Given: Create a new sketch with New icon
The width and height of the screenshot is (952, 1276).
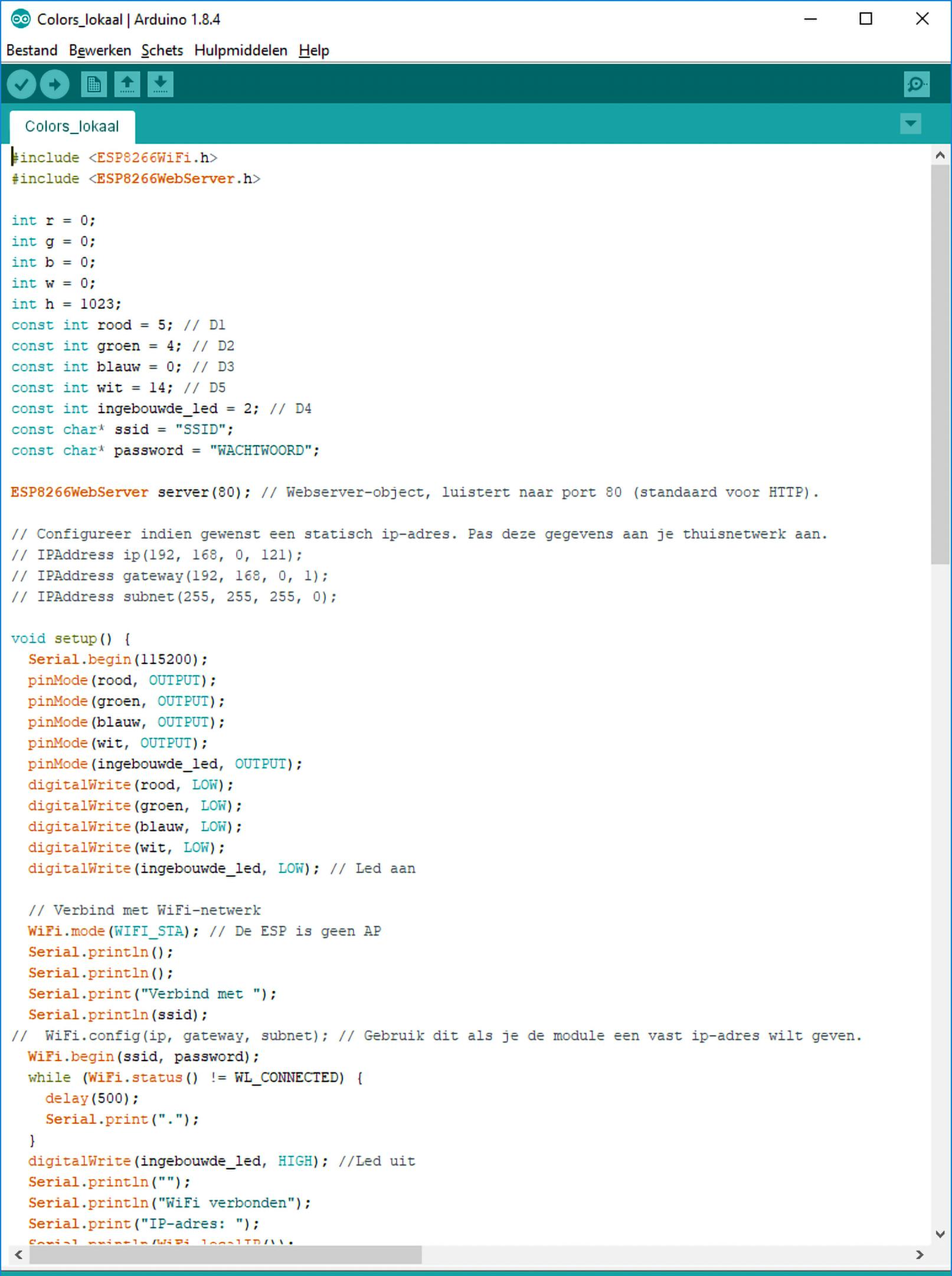Looking at the screenshot, I should tap(94, 84).
